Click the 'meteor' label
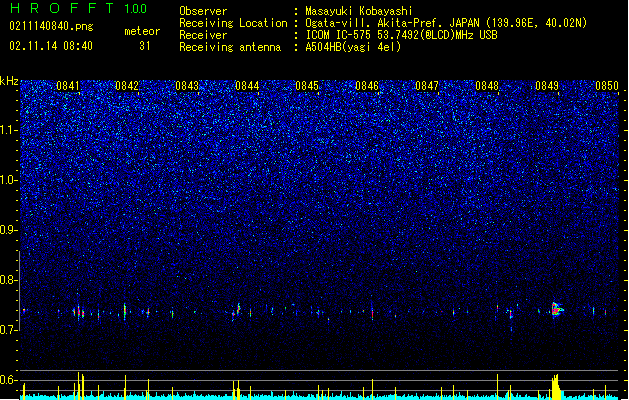This screenshot has width=629, height=400. point(142,31)
